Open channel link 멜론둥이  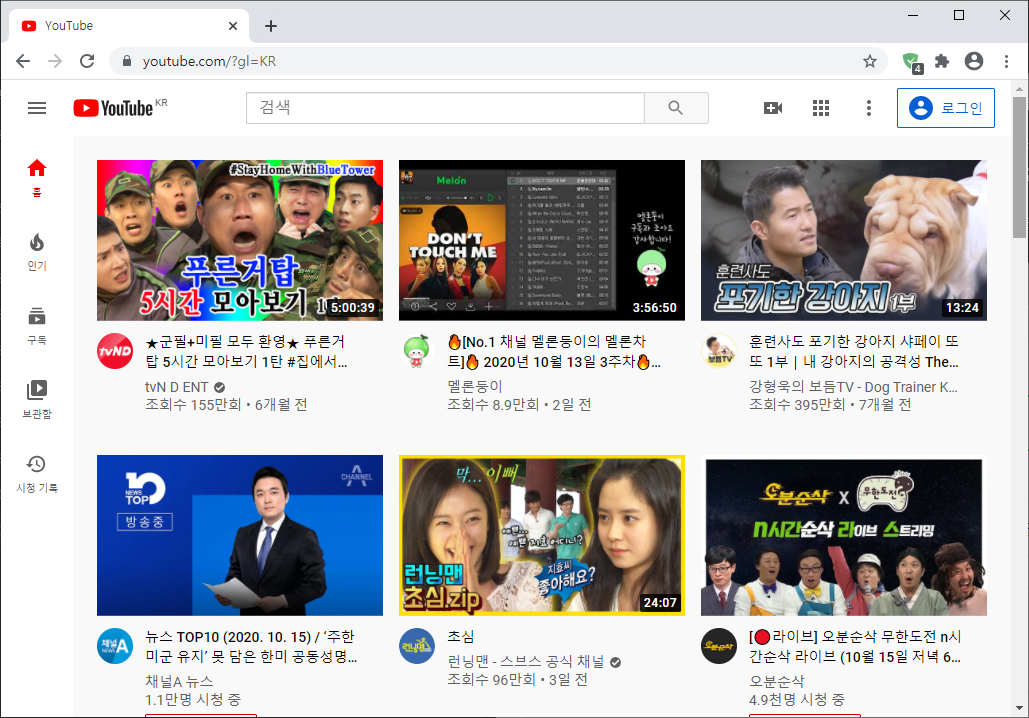point(475,387)
